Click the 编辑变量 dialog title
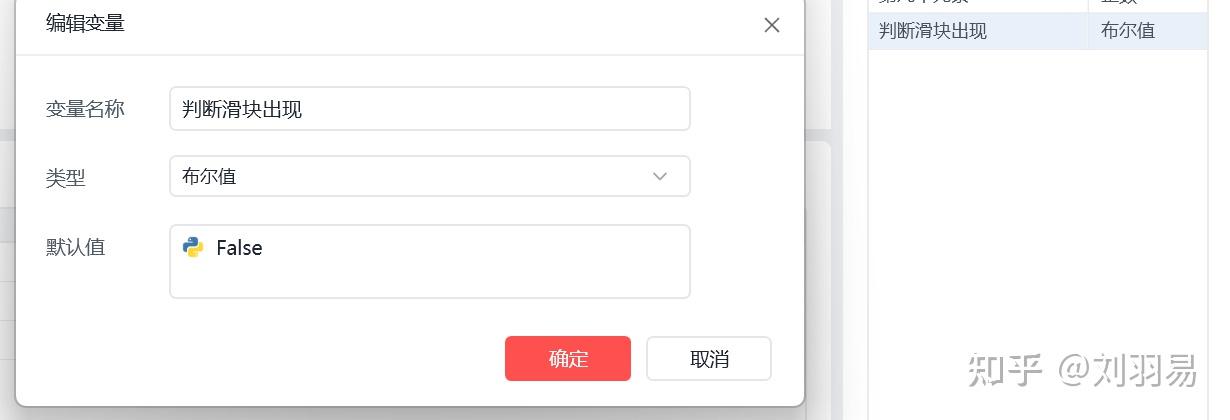1230x420 pixels. (x=85, y=24)
